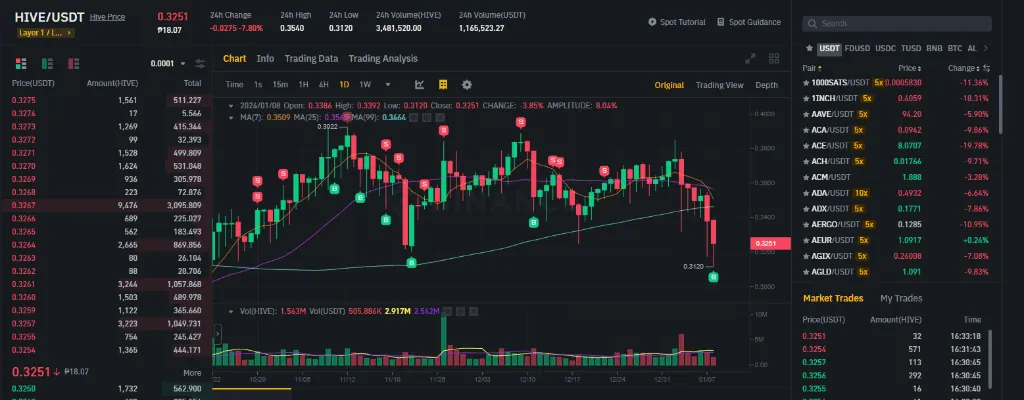Switch to Trading Analysis tab
The width and height of the screenshot is (1024, 400).
point(383,59)
